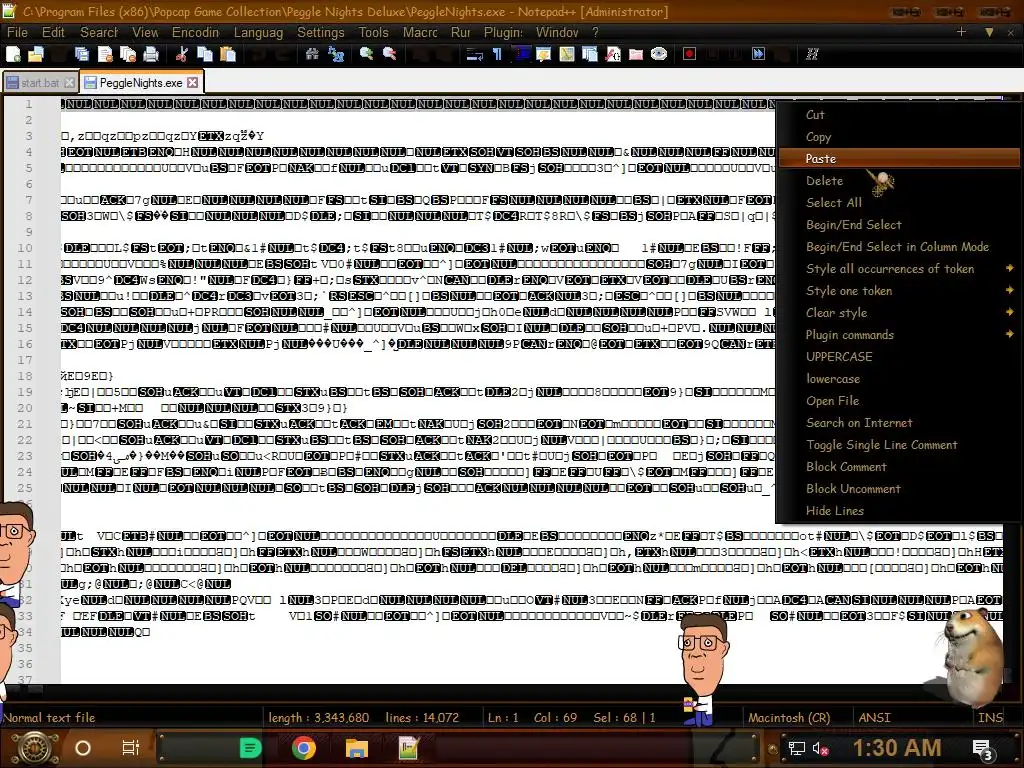Click the Print toolbar icon

(151, 54)
